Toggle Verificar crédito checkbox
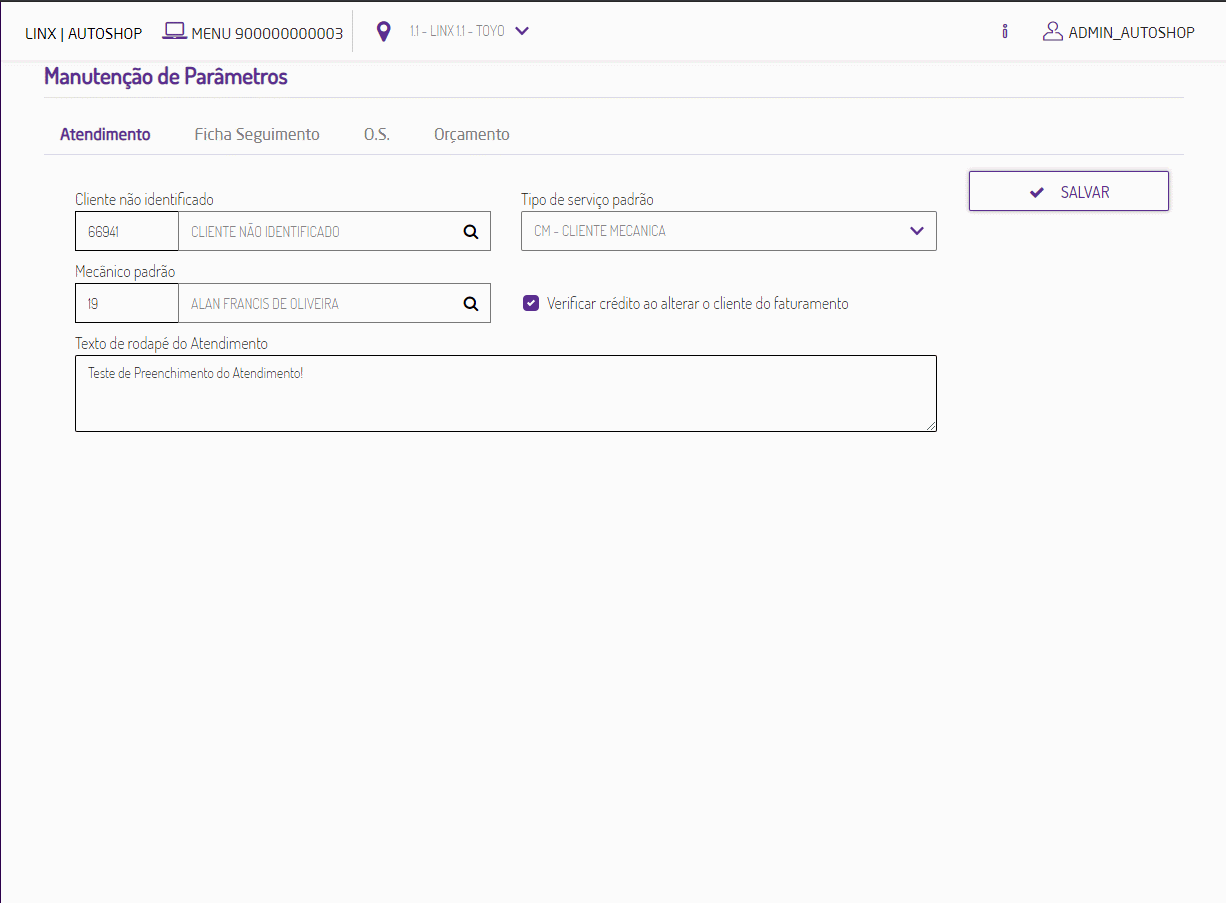1226x903 pixels. [531, 303]
